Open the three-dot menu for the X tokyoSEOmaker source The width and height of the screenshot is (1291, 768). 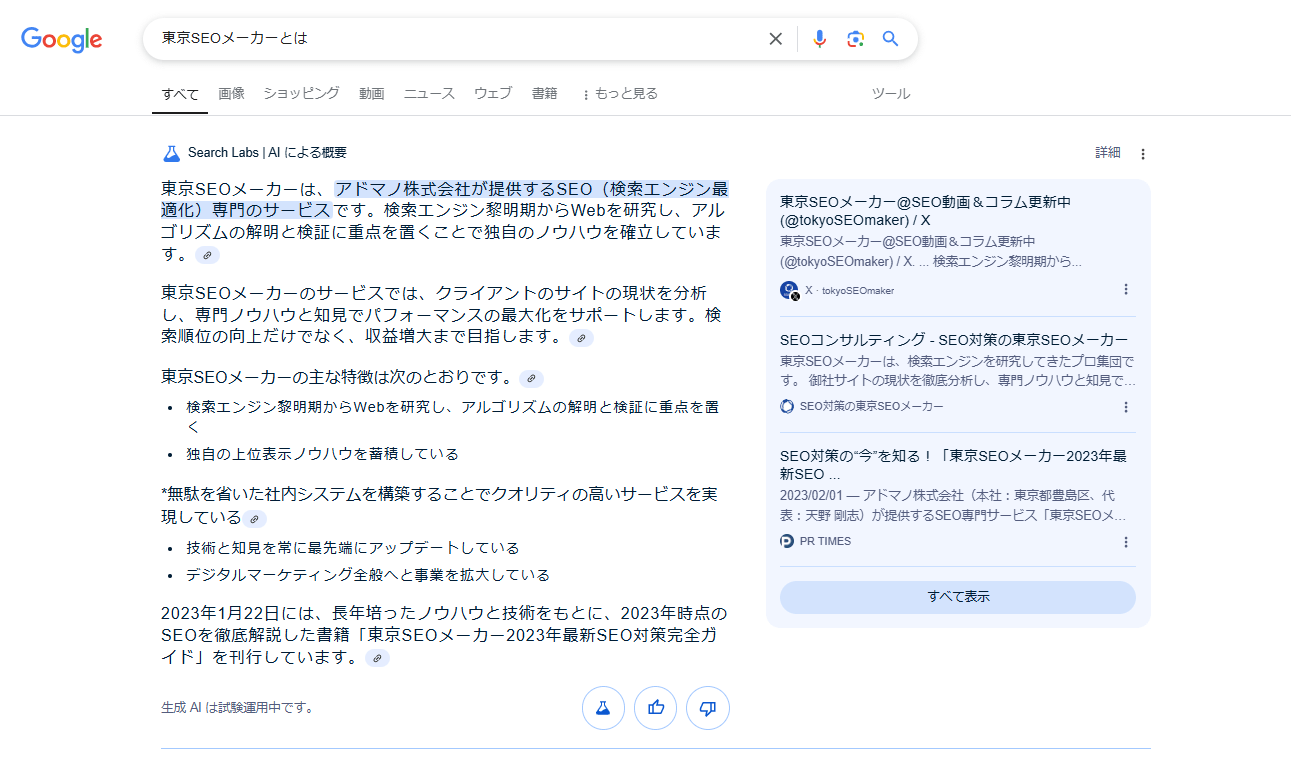[1125, 289]
